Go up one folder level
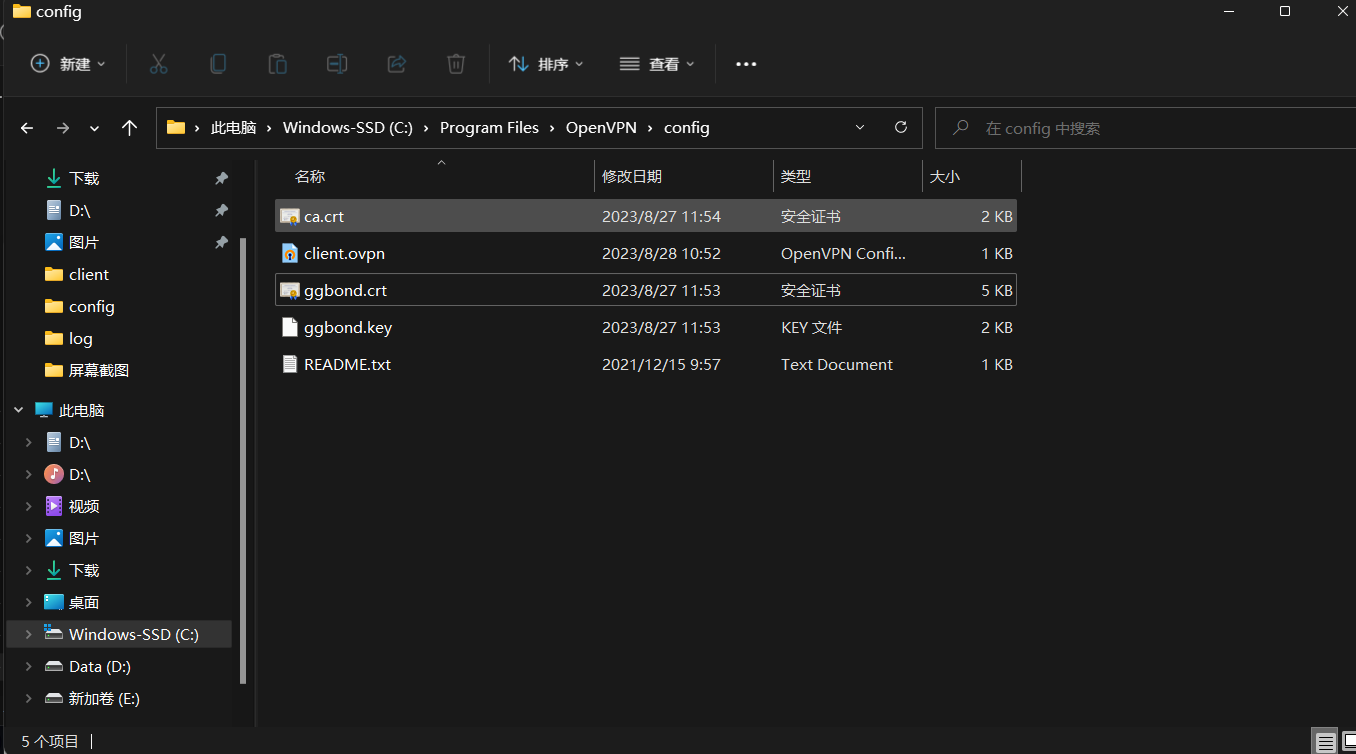Screen dimensions: 1356x754 129,128
